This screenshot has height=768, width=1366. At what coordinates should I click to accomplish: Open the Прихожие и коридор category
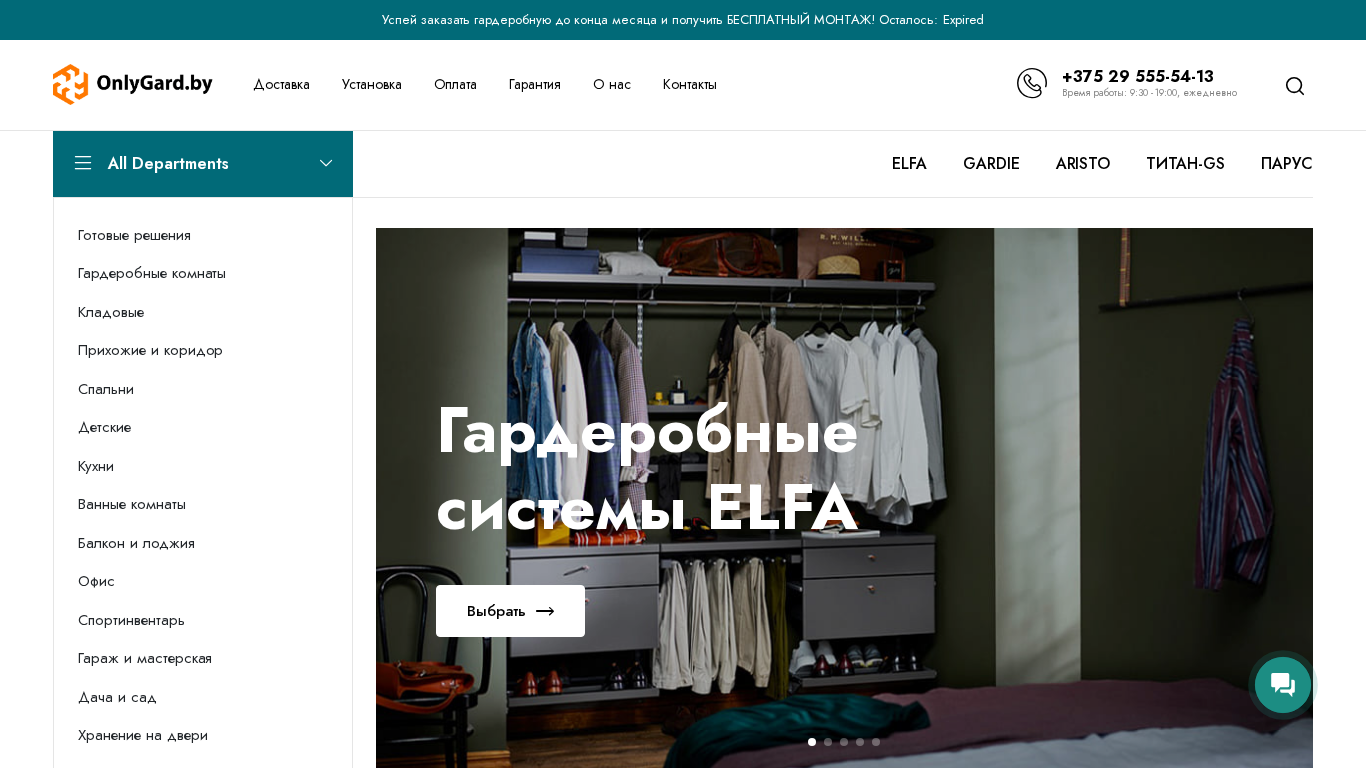click(150, 350)
